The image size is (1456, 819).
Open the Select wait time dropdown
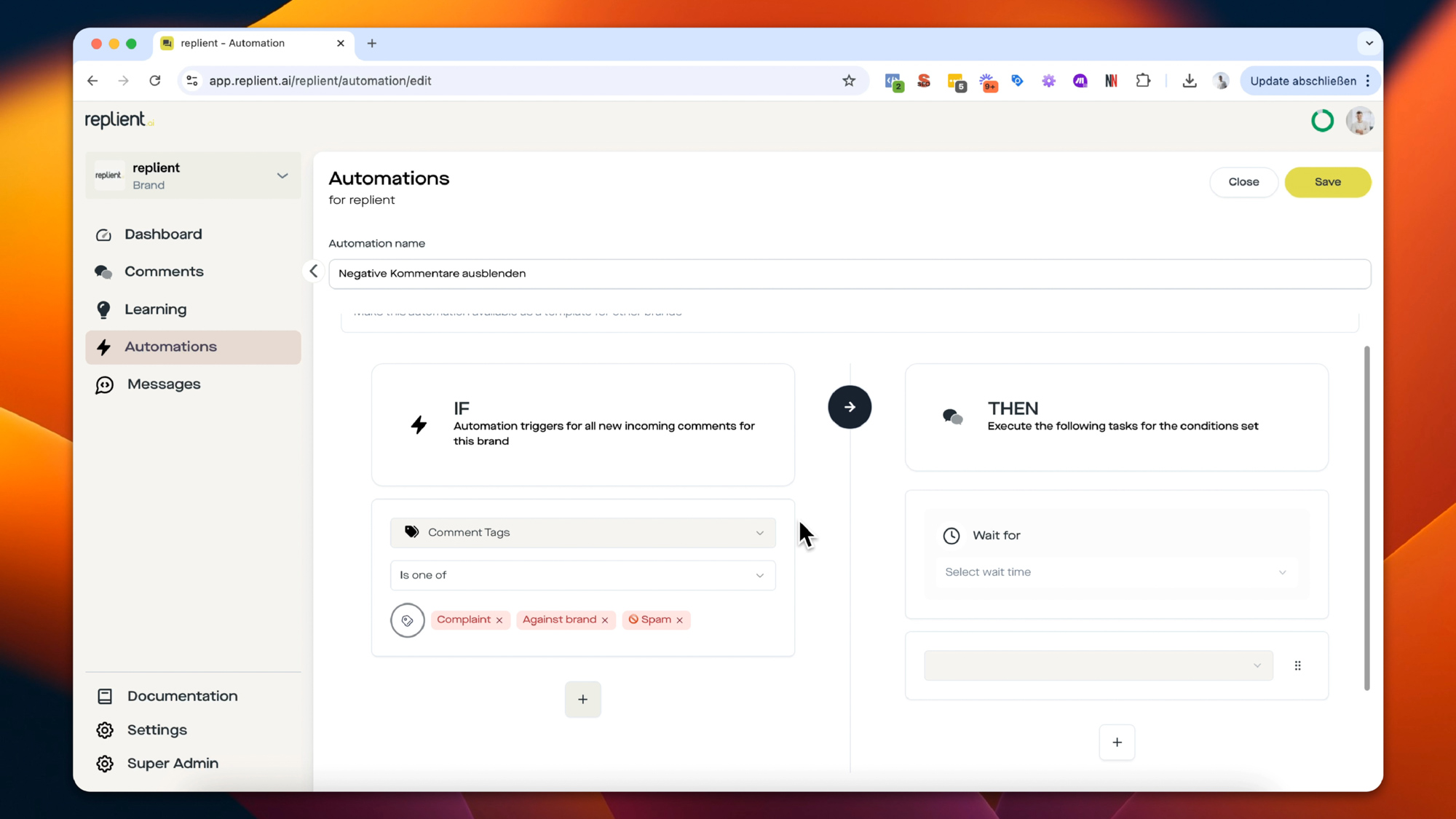pyautogui.click(x=1115, y=572)
